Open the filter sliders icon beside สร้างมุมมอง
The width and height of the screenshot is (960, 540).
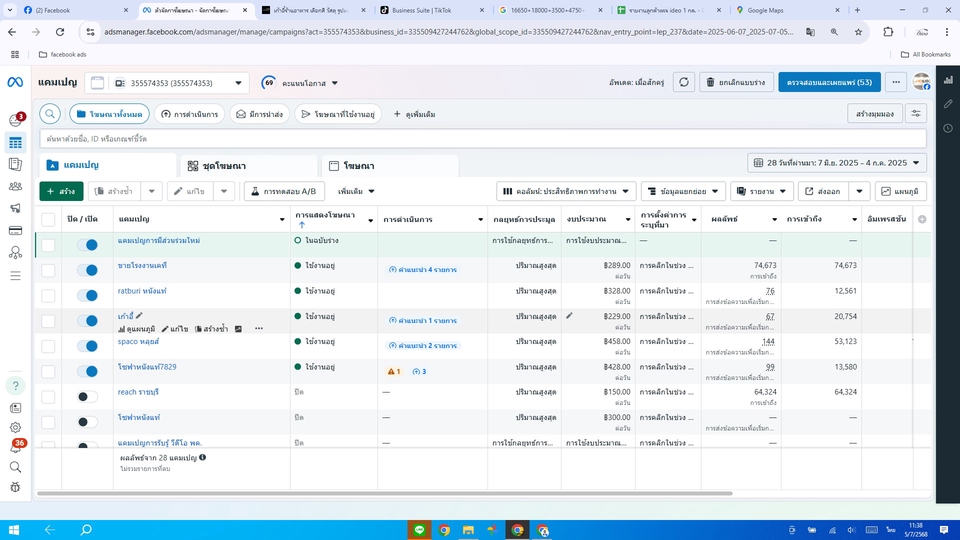coord(916,114)
